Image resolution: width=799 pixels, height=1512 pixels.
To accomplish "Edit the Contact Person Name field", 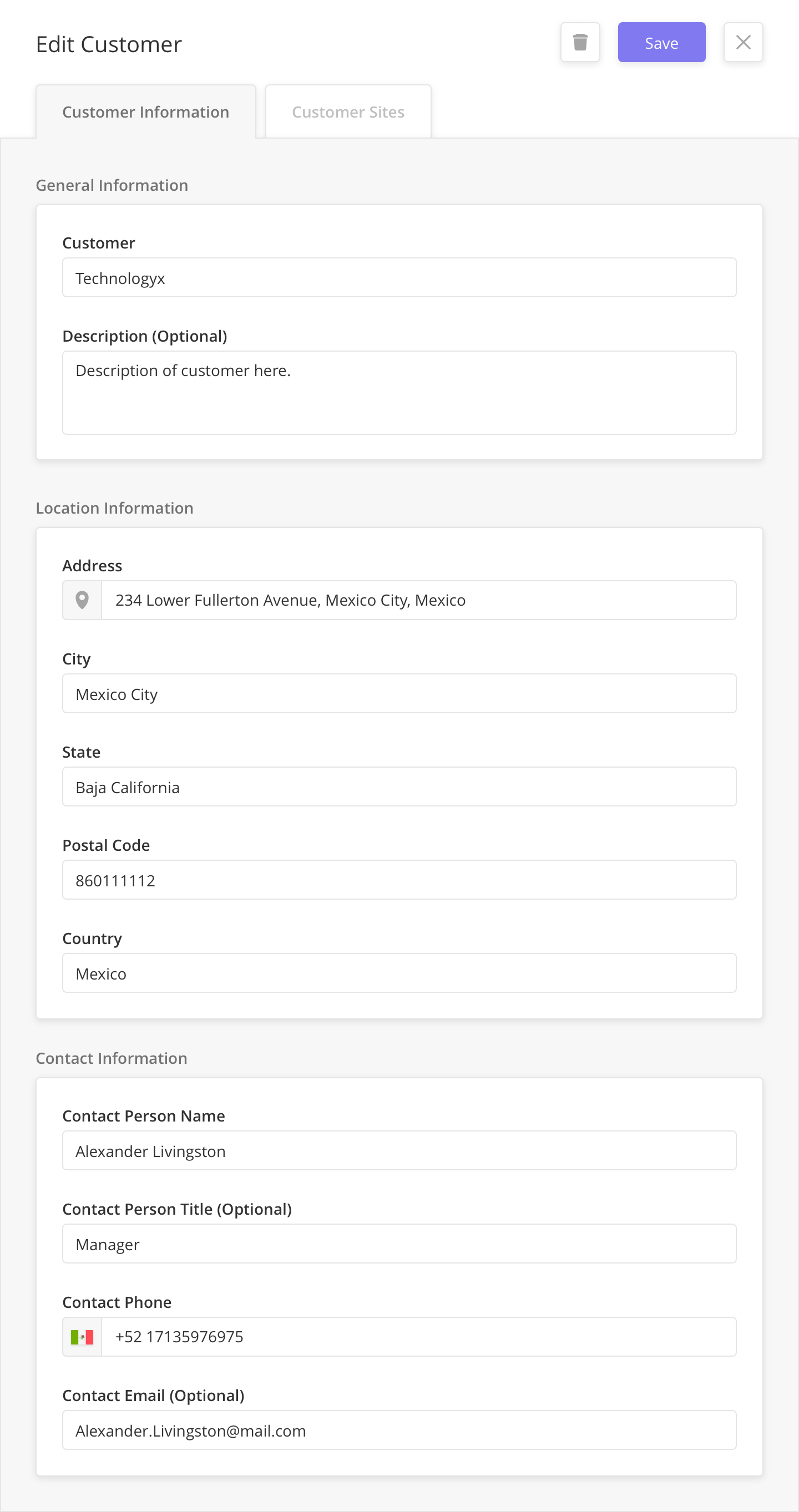I will click(x=399, y=1150).
